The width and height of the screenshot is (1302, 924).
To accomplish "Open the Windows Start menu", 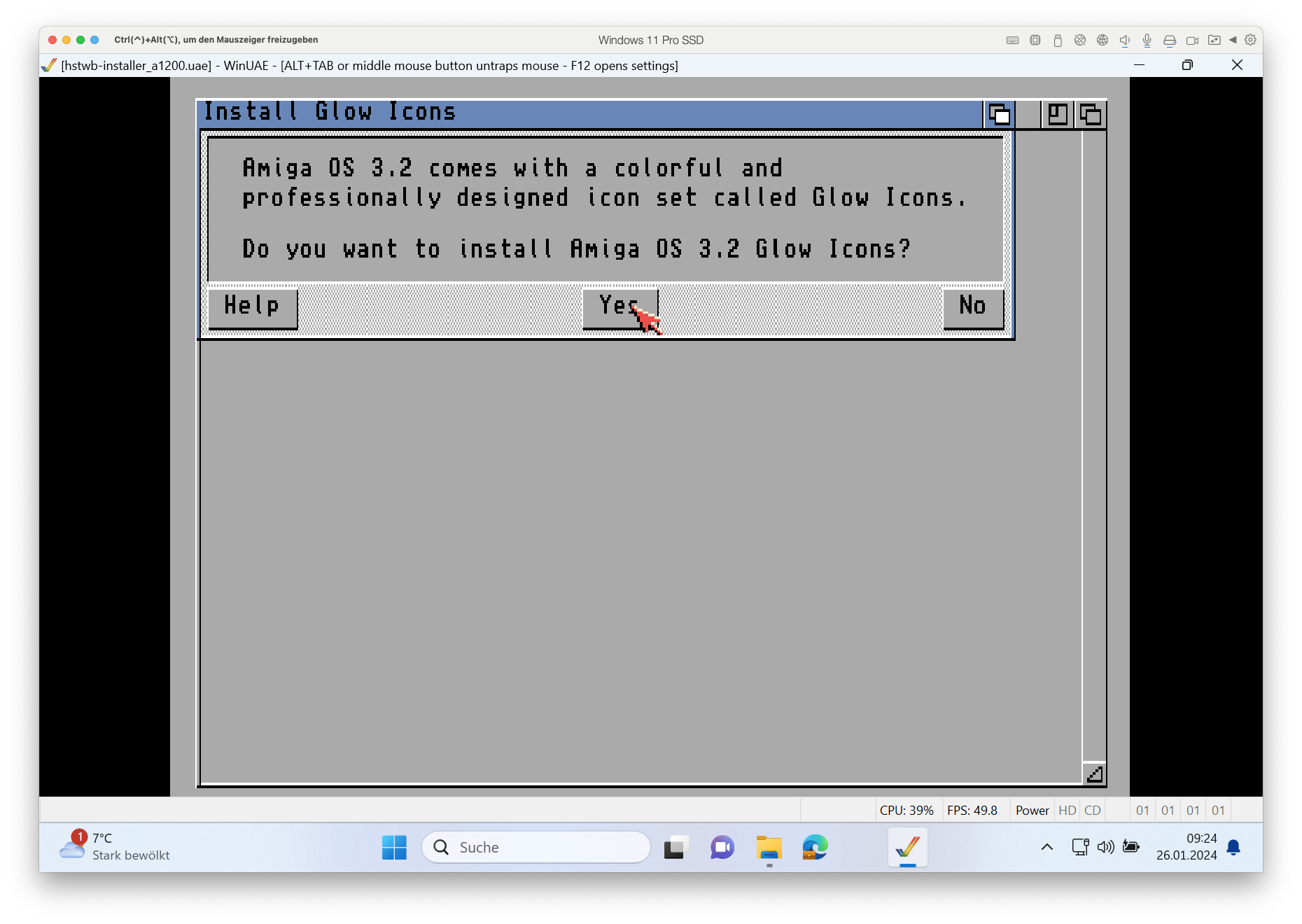I will point(394,847).
